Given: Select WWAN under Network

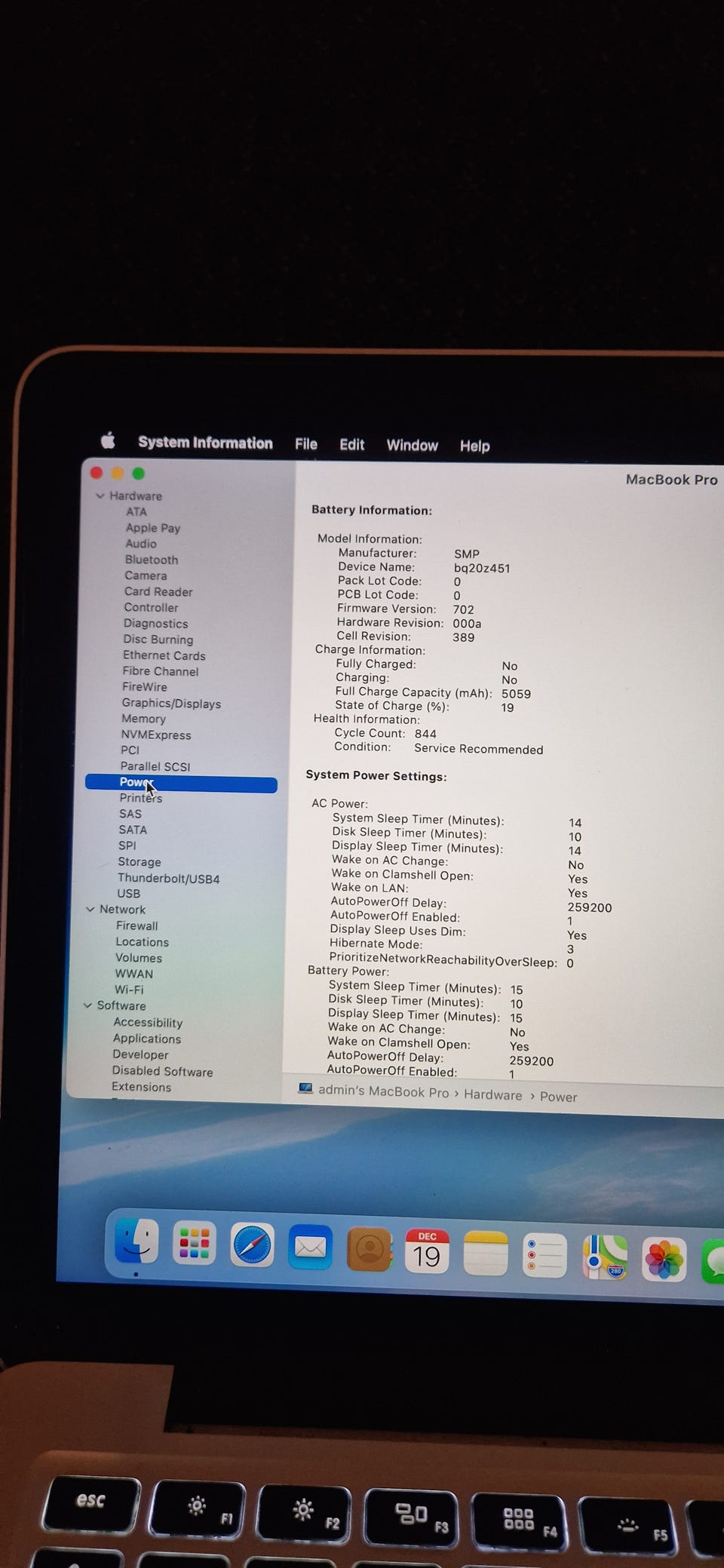Looking at the screenshot, I should point(133,974).
